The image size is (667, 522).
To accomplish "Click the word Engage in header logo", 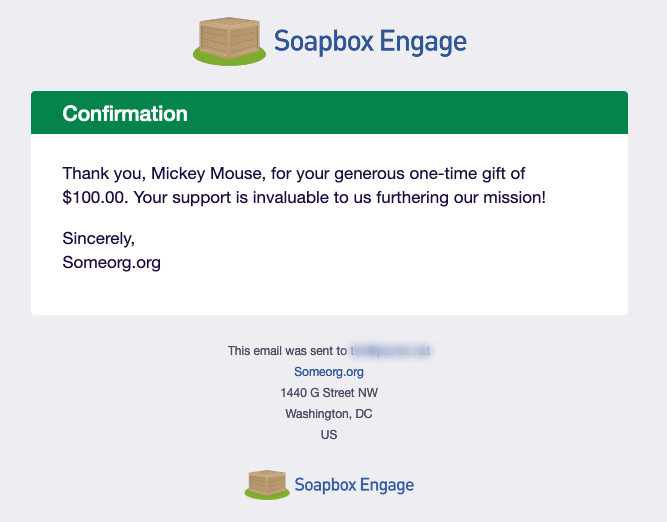I will pos(423,43).
